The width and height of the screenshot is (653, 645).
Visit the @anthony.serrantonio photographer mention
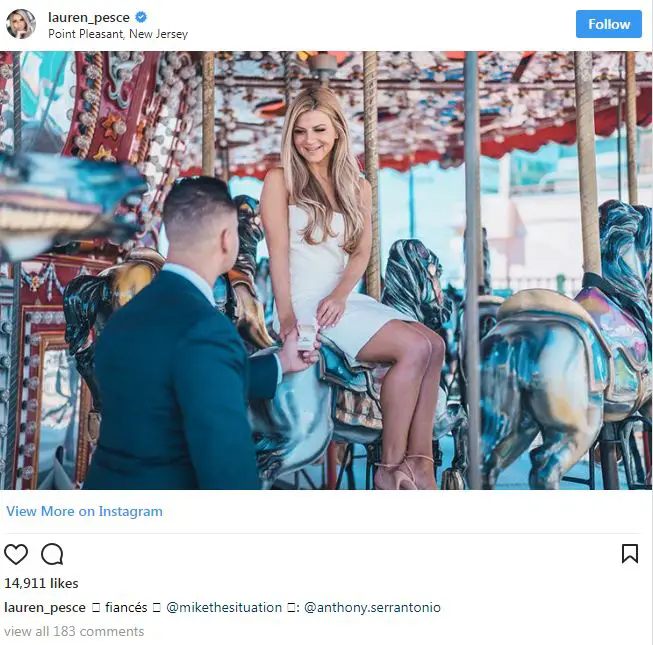pyautogui.click(x=372, y=607)
